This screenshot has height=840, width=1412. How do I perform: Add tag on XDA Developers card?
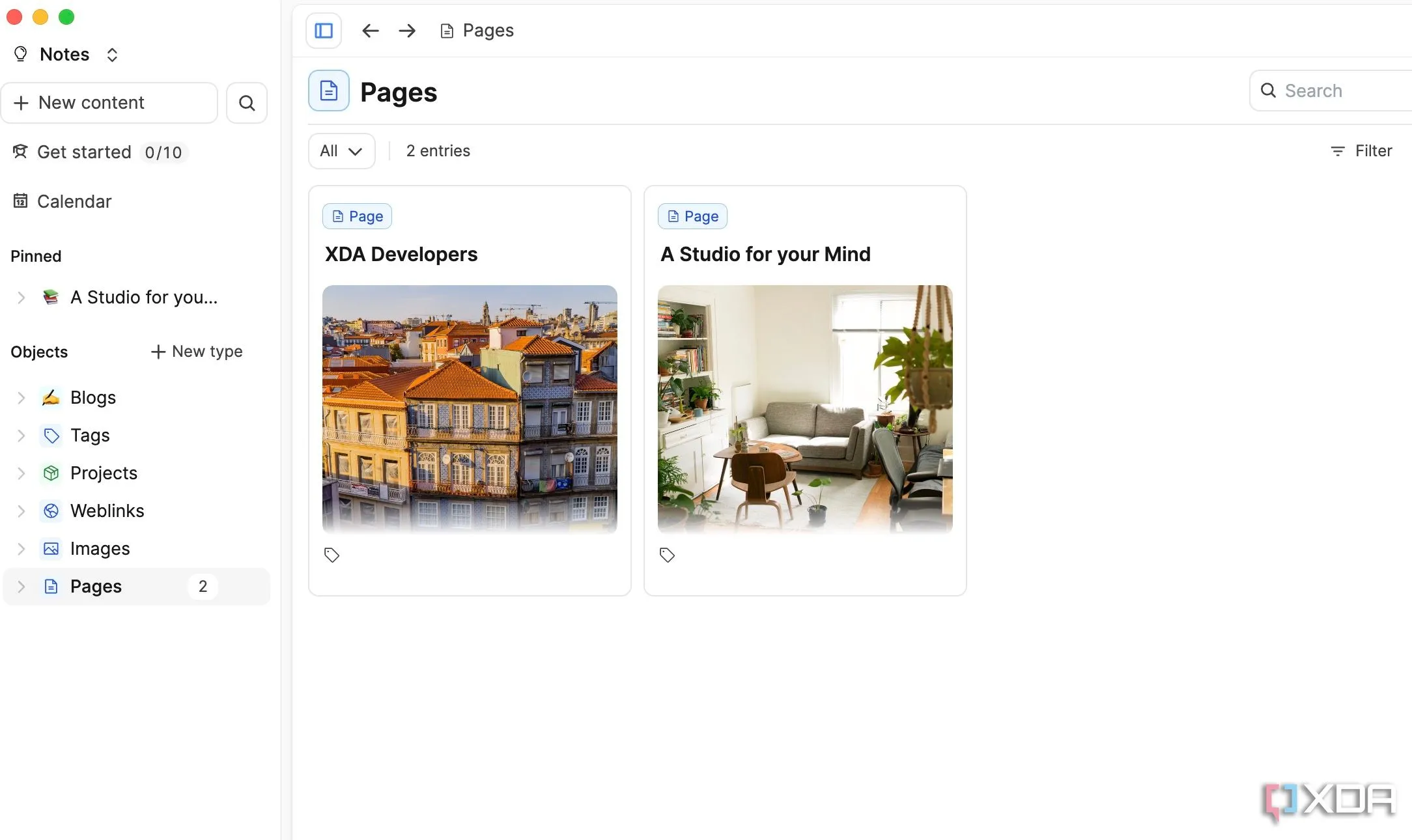pos(332,555)
